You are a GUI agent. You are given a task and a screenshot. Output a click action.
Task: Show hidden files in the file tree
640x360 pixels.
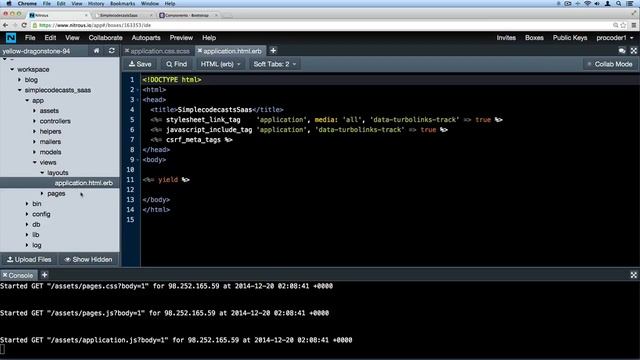88,260
